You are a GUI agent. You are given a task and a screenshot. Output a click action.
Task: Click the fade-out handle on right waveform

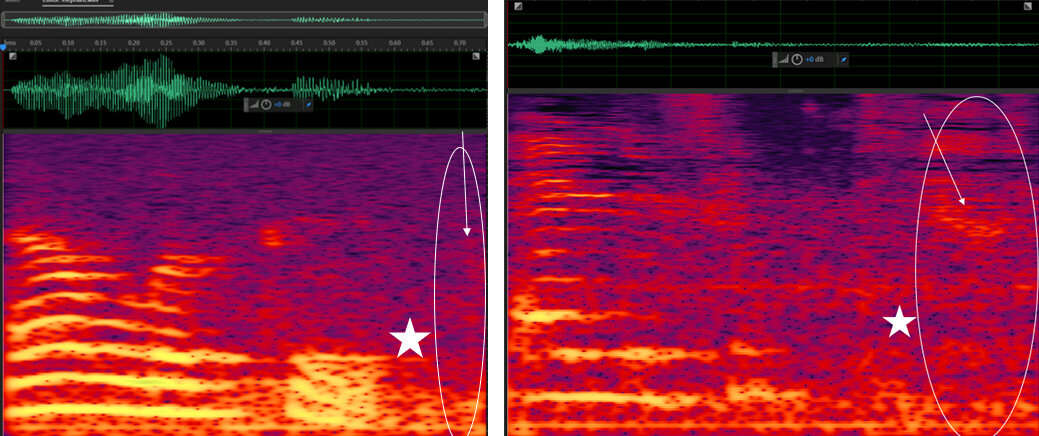(x=1030, y=7)
